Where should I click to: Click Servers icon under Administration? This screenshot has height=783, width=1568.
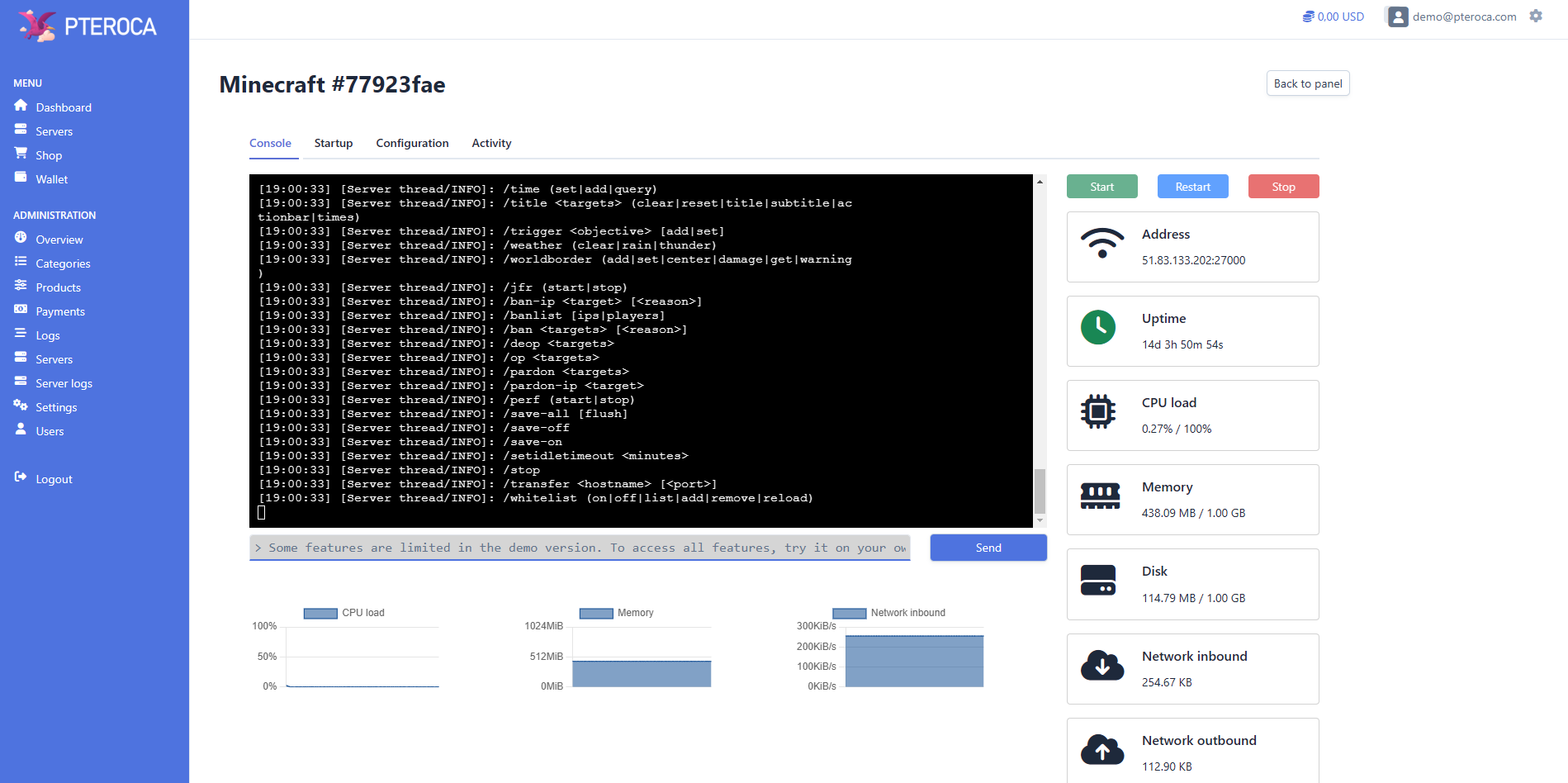21,358
